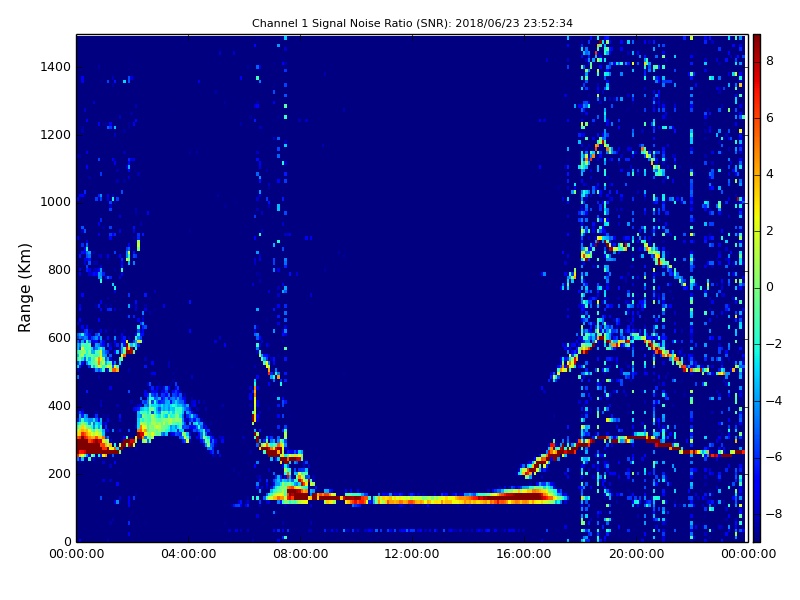Click the 1200 tick label on range axis
800x600 pixels.
56,135
